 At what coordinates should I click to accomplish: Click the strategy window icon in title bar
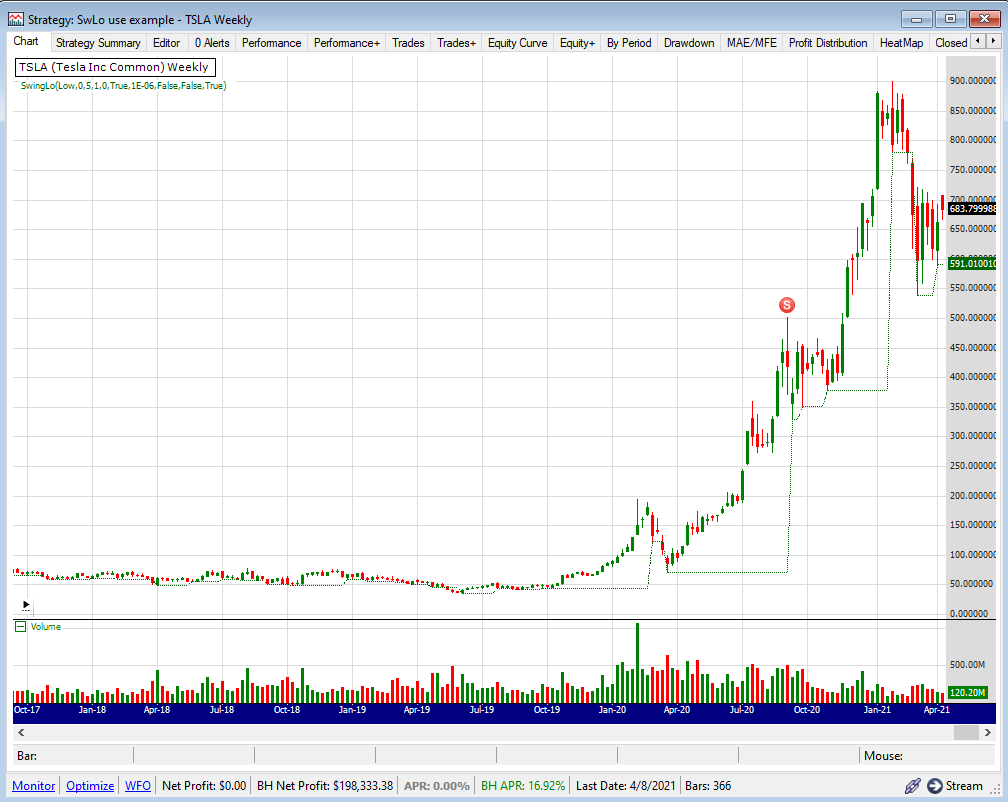[x=15, y=19]
